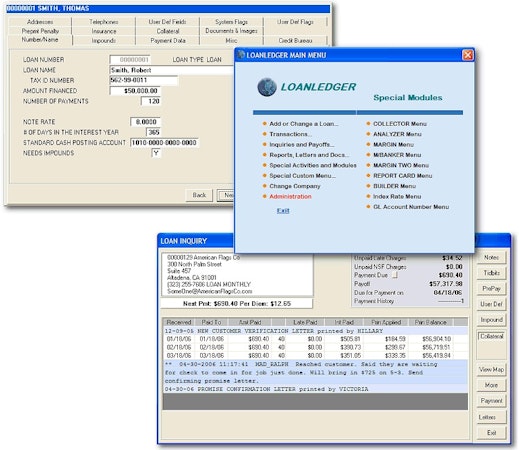Image resolution: width=519 pixels, height=450 pixels.
Task: Click the Note Rate field
Action: [145, 122]
